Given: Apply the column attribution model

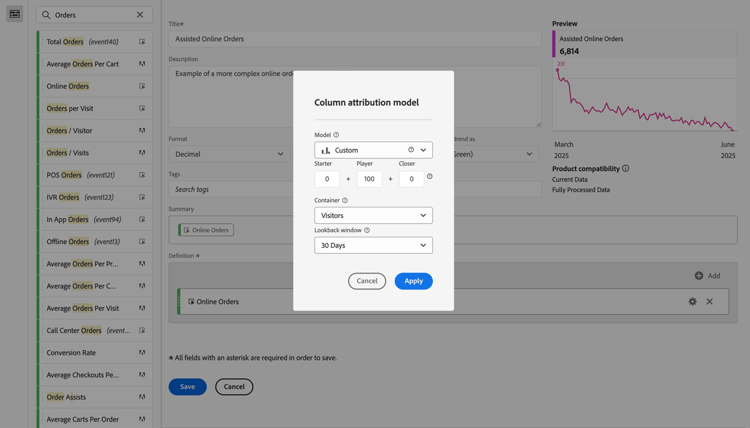Looking at the screenshot, I should 414,281.
